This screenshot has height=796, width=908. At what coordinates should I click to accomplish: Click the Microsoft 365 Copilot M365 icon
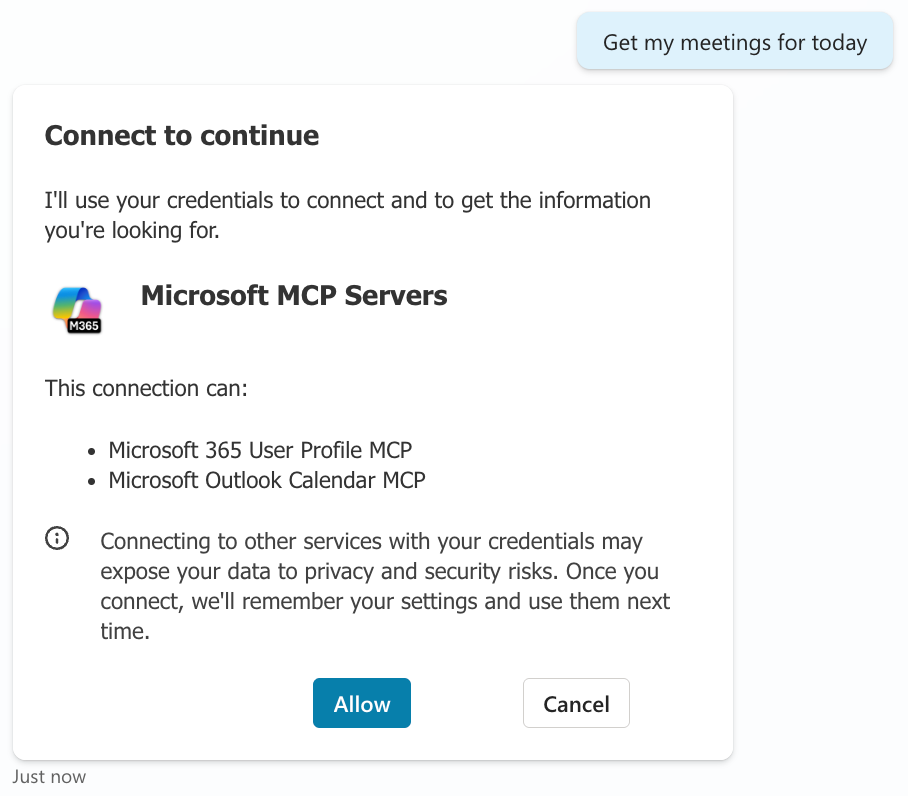pyautogui.click(x=77, y=308)
